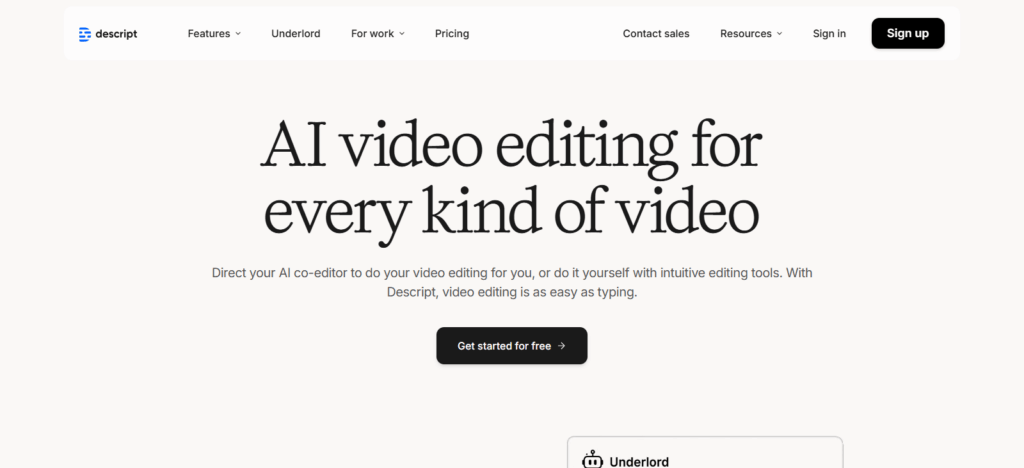Go to the Underlord nav link
The image size is (1024, 468).
point(295,34)
